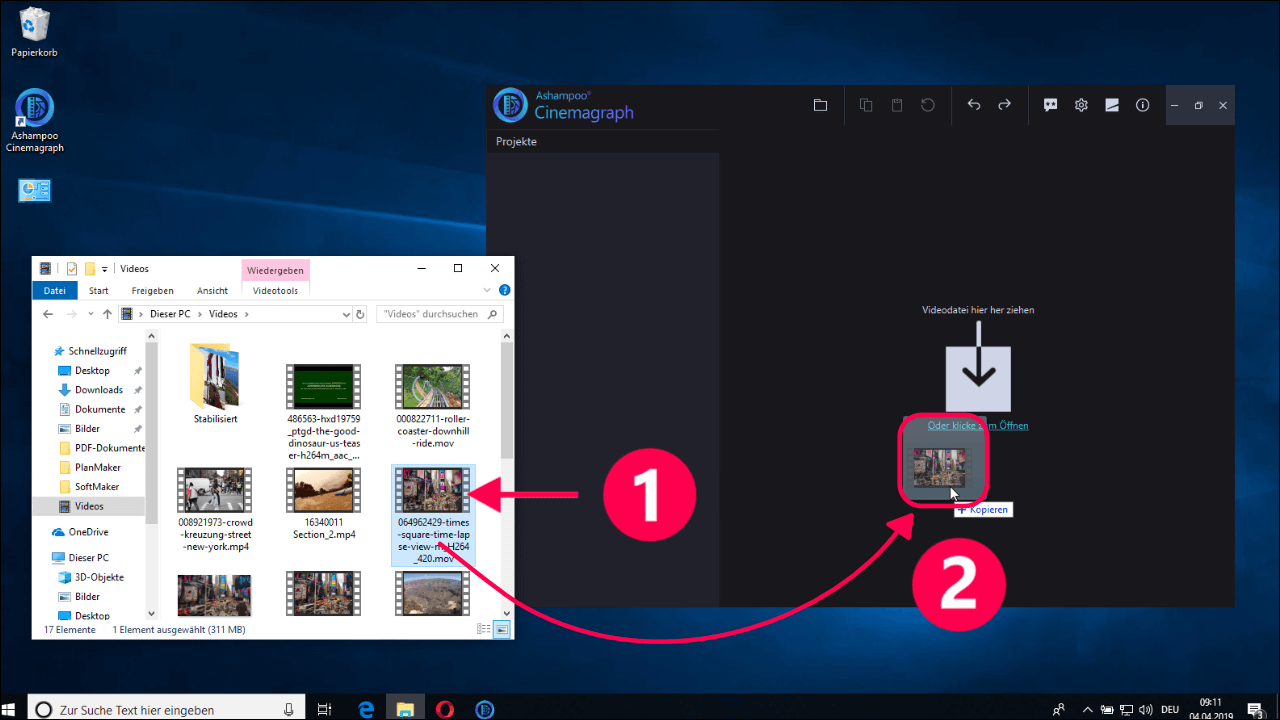
Task: Undo last action in Cinemagraph
Action: pos(974,105)
